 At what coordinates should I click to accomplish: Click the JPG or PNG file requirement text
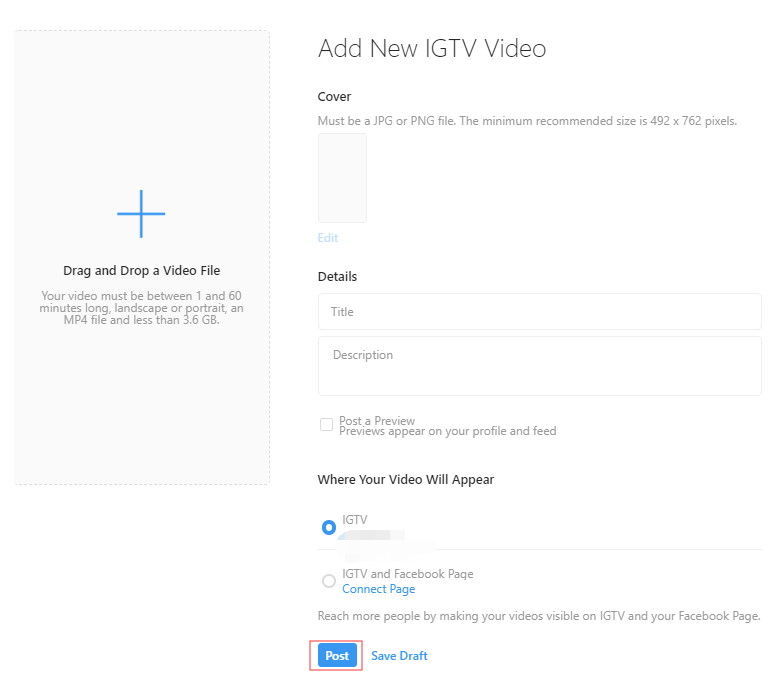(527, 121)
